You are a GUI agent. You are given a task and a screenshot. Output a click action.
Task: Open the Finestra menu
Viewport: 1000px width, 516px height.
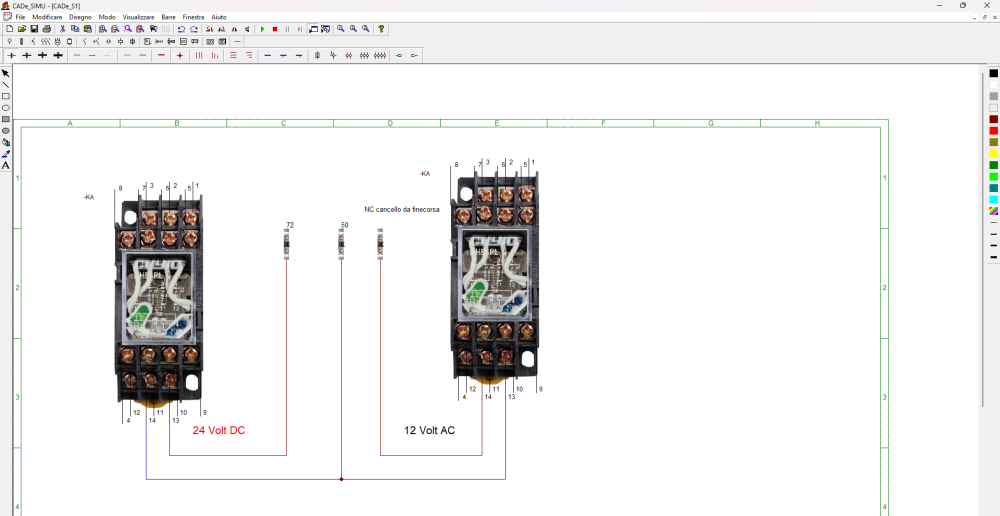(193, 17)
